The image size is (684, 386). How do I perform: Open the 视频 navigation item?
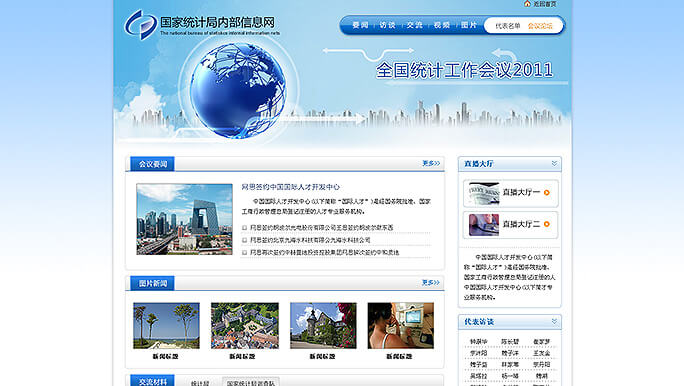441,25
